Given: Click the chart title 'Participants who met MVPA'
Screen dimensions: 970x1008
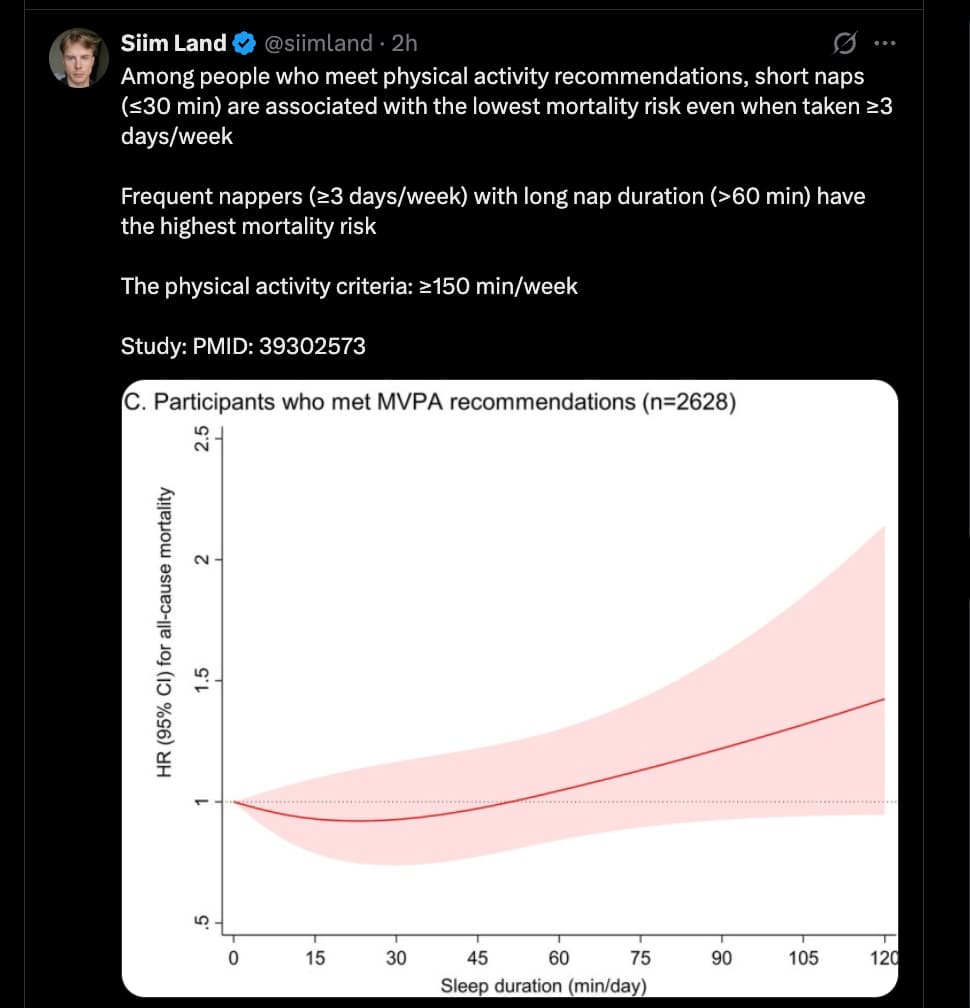Looking at the screenshot, I should tap(430, 403).
